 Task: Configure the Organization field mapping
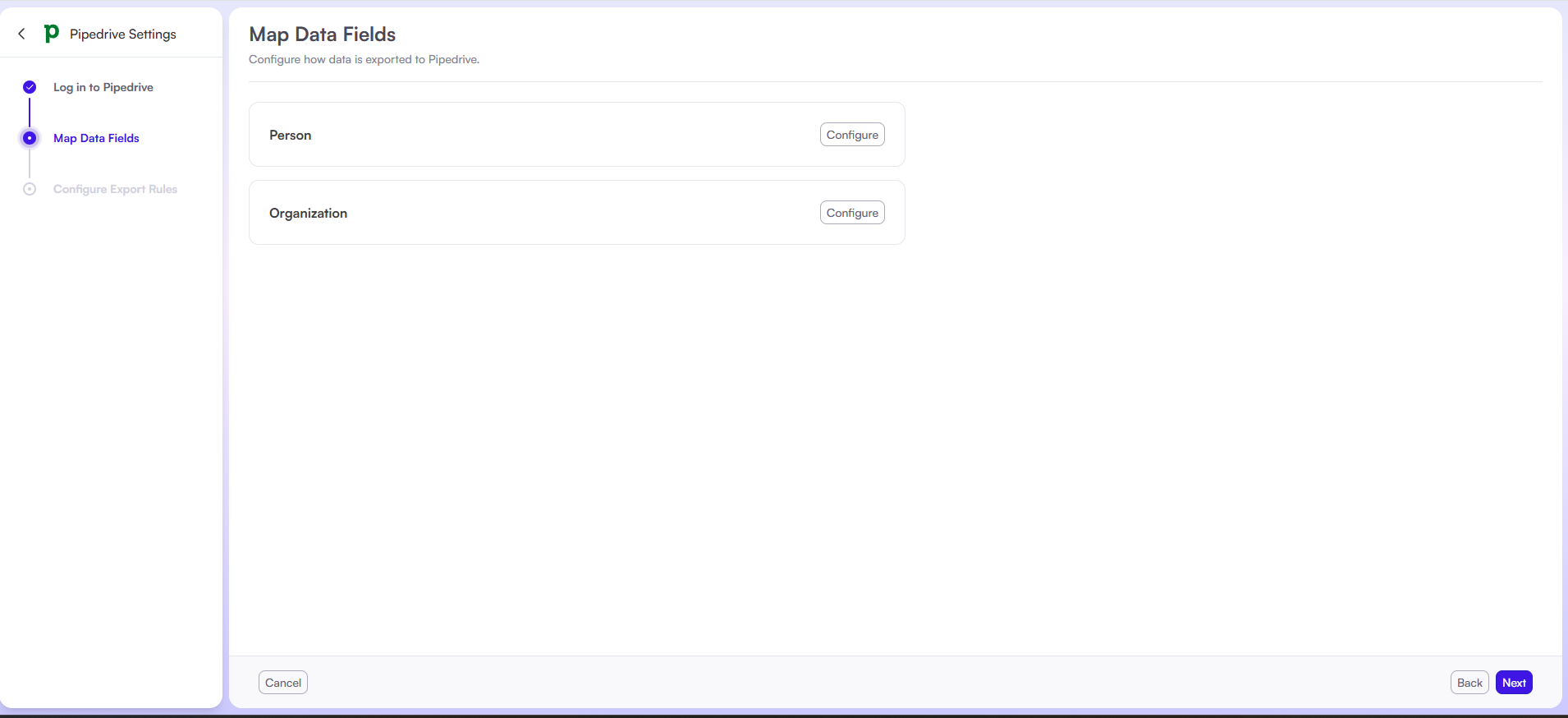click(x=851, y=213)
